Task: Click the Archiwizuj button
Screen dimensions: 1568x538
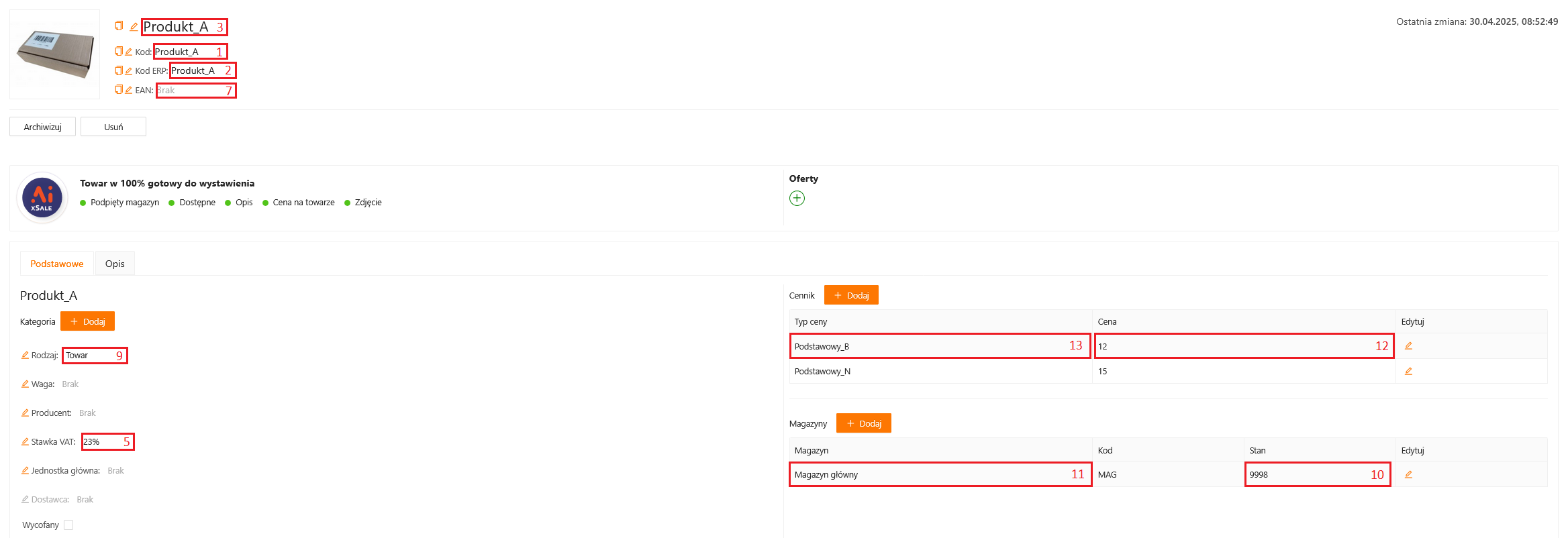Action: pos(42,127)
